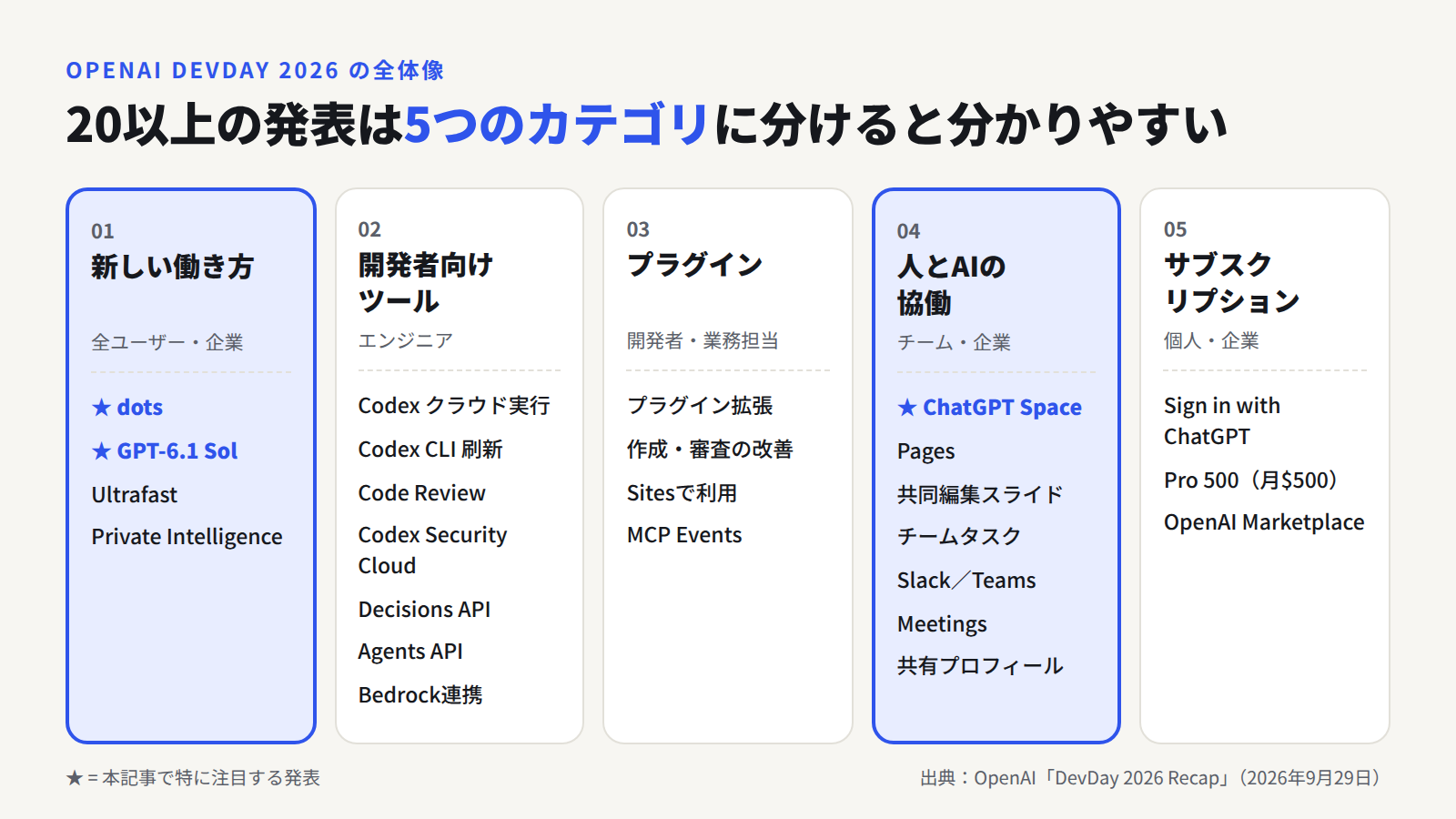Image resolution: width=1456 pixels, height=819 pixels.
Task: Select the 'dots' item in card 01
Action: coord(140,408)
